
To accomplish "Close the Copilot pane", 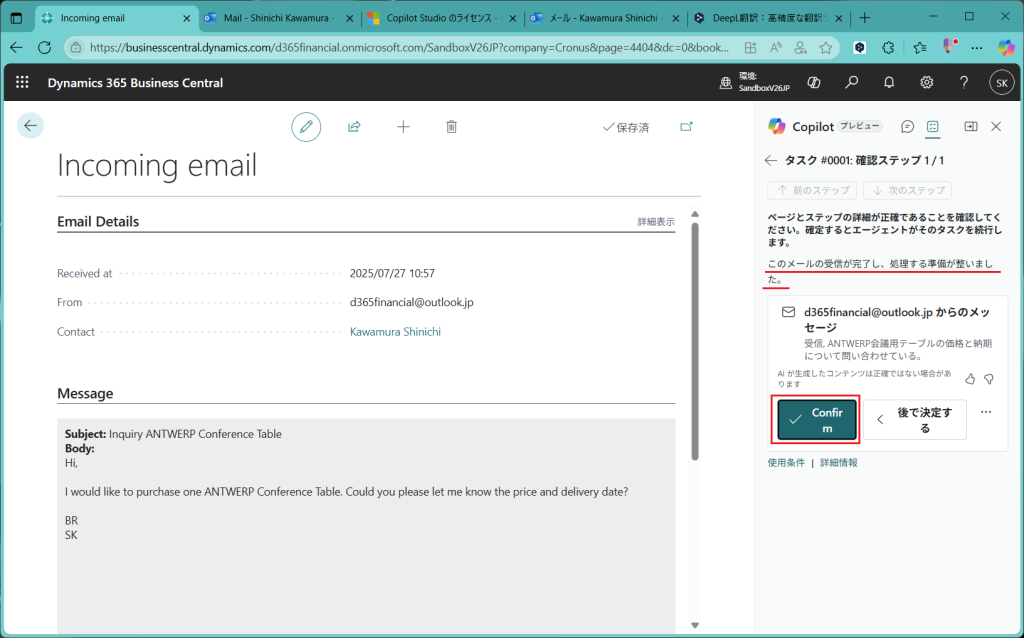I will tap(996, 127).
